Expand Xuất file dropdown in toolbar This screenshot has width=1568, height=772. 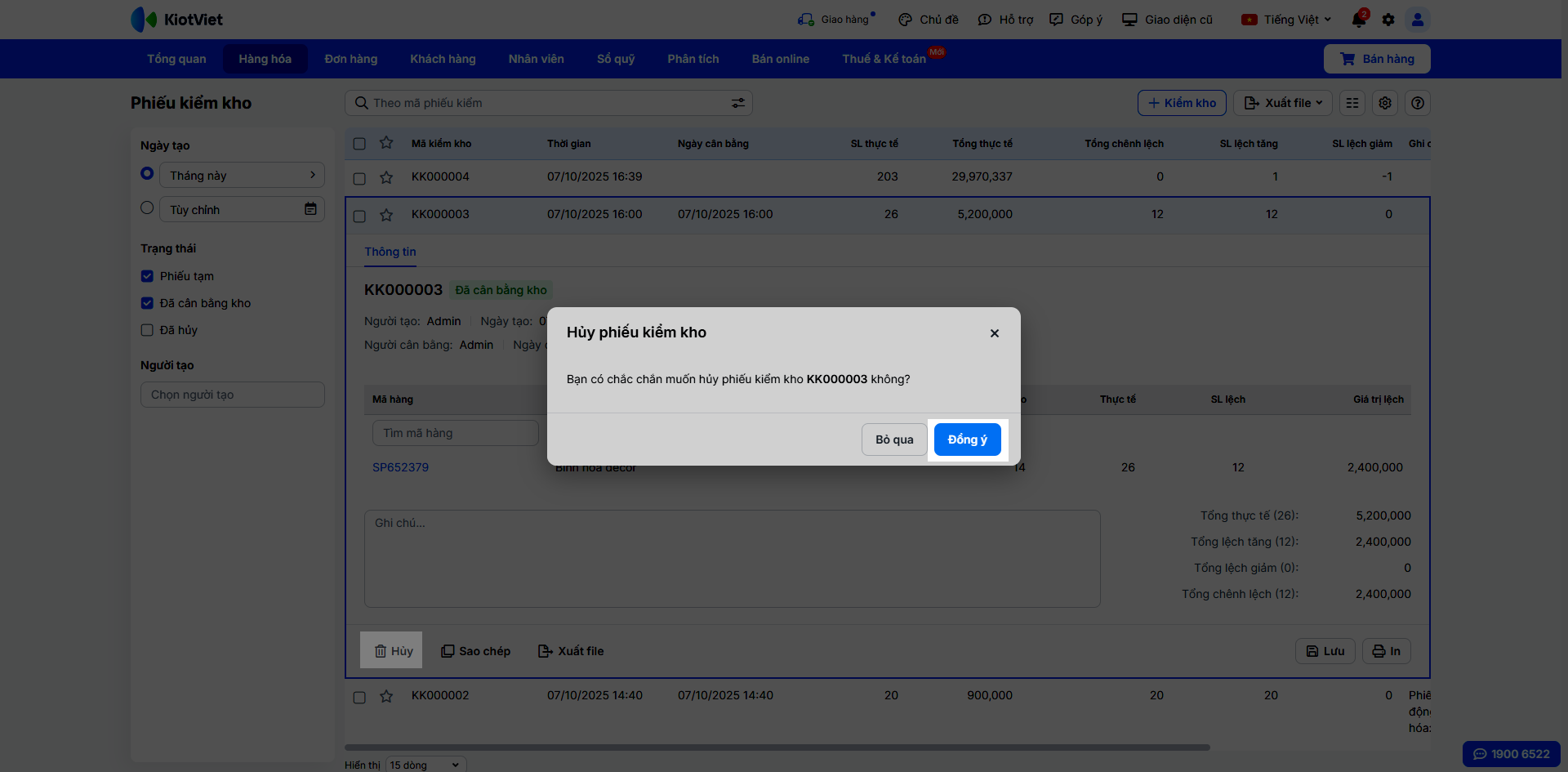pos(1282,103)
